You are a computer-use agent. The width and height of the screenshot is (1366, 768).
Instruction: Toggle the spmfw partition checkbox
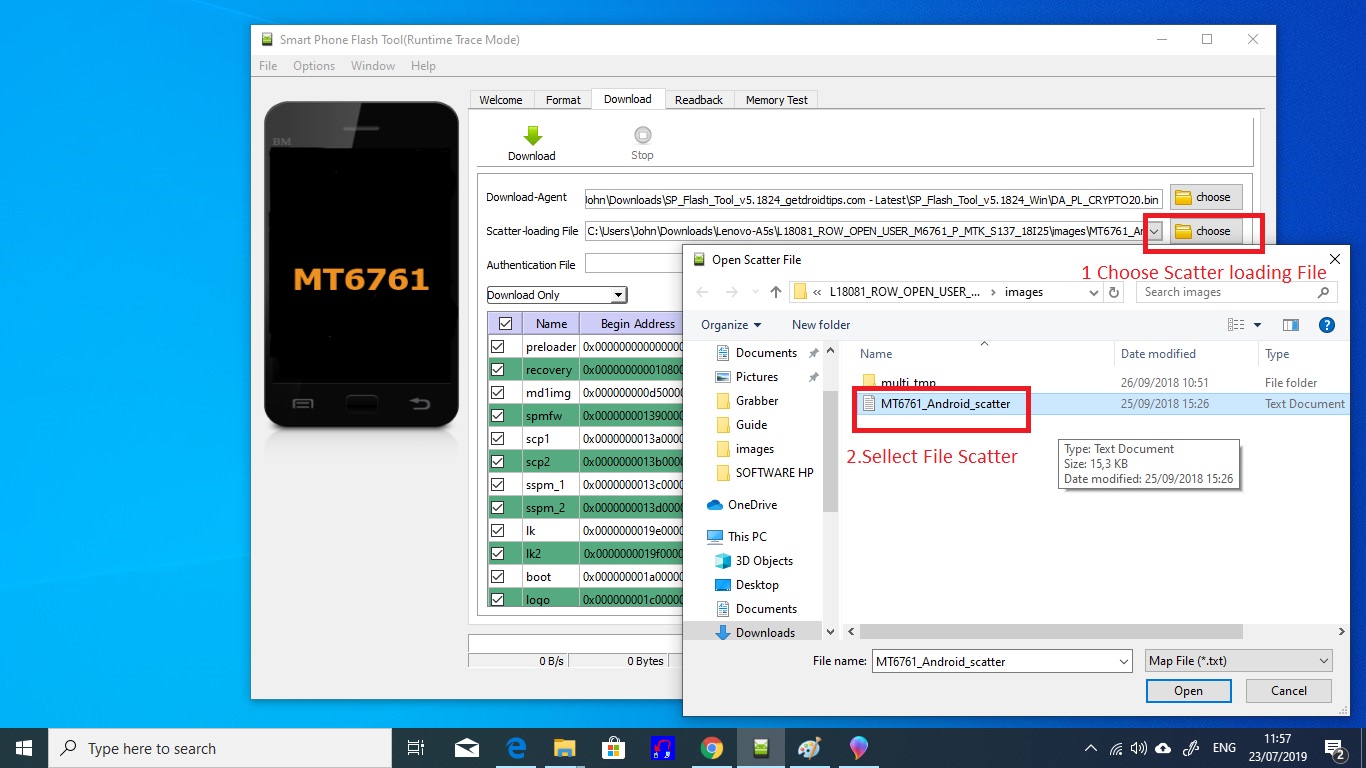tap(498, 416)
